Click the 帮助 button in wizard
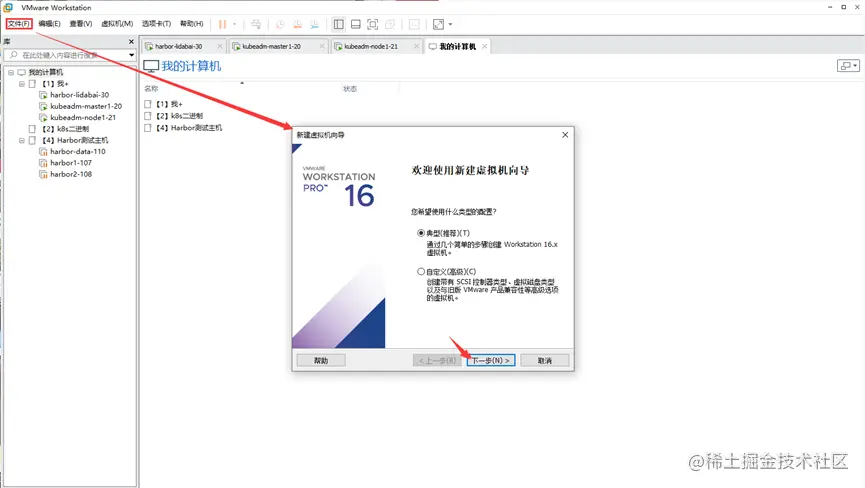Image resolution: width=865 pixels, height=488 pixels. coord(321,361)
